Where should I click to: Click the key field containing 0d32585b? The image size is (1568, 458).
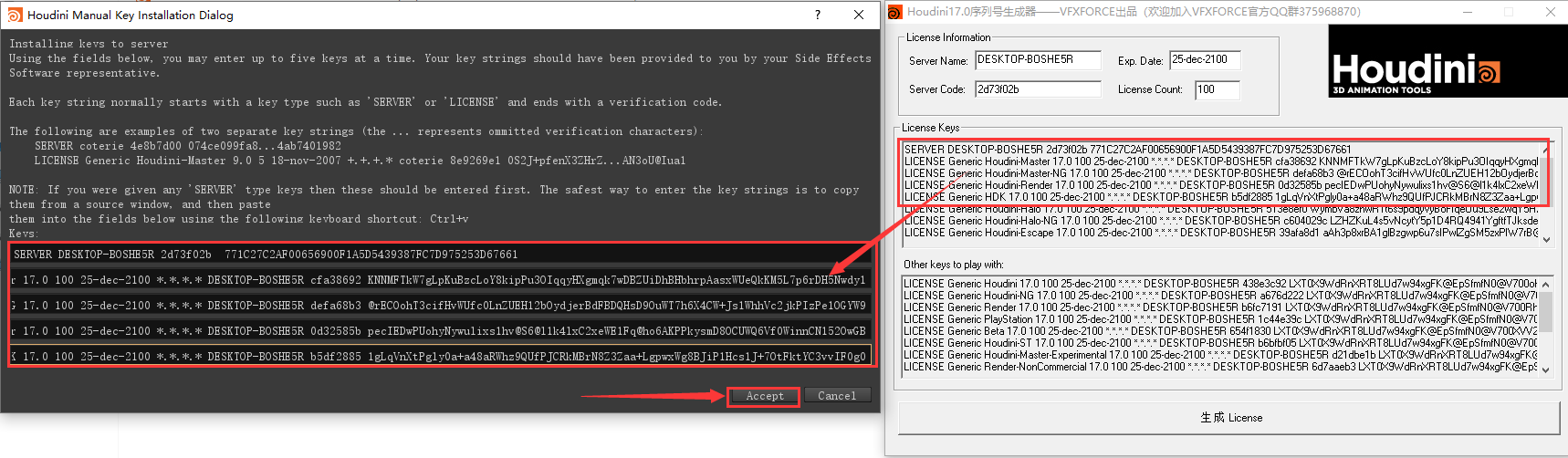point(440,331)
